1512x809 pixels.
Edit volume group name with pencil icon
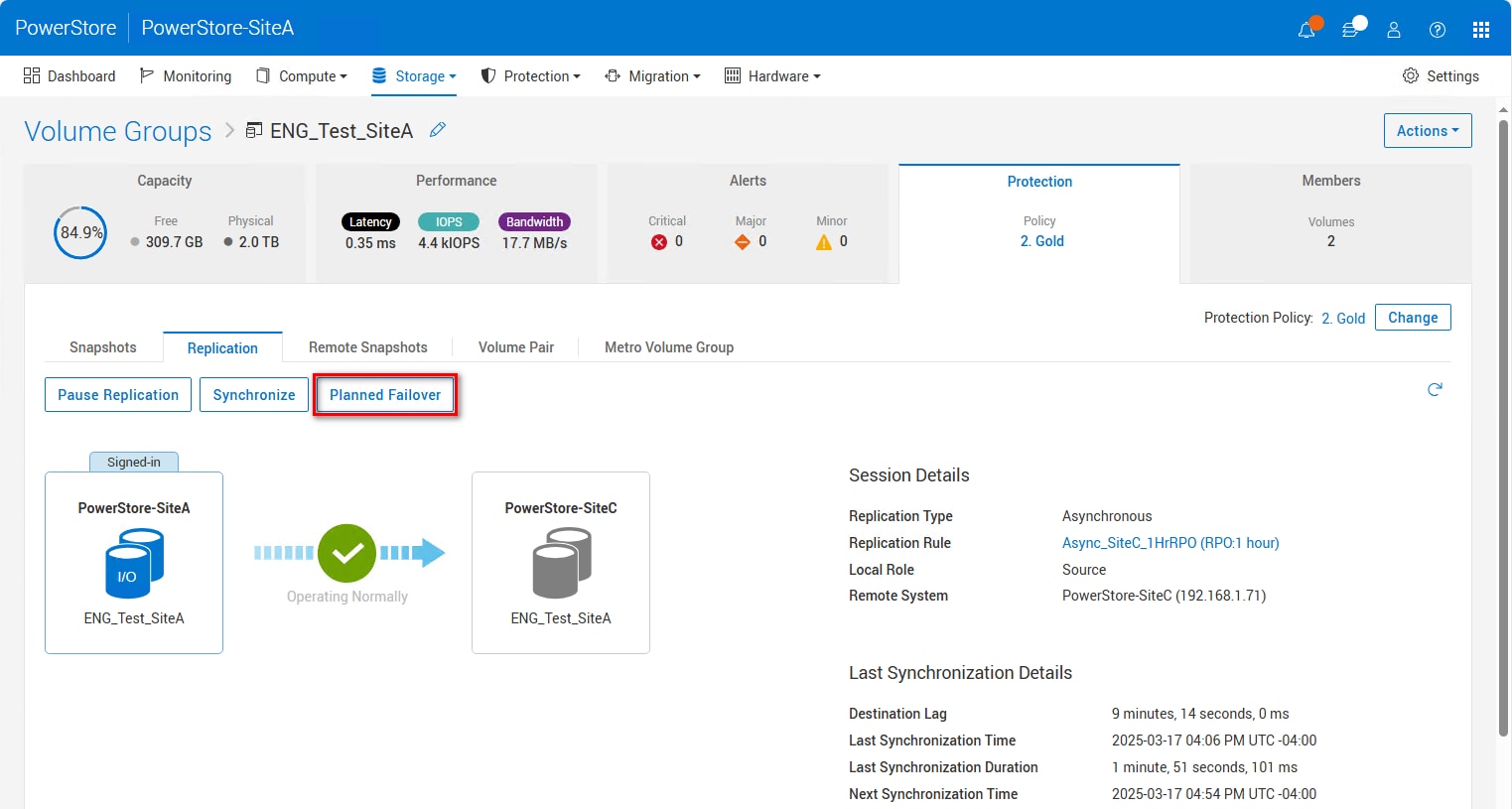tap(437, 130)
